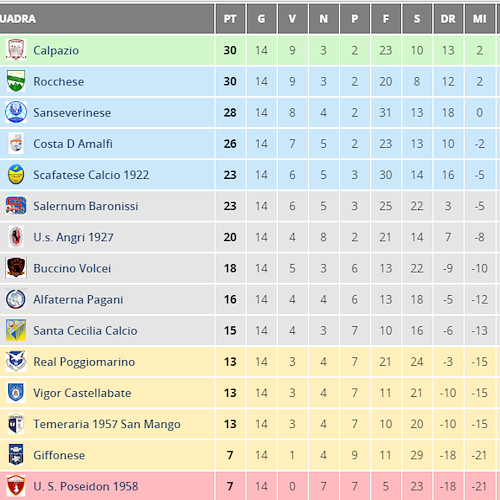This screenshot has height=500, width=500.
Task: Open the Sanseverinese round blue crest
Action: pyautogui.click(x=16, y=112)
